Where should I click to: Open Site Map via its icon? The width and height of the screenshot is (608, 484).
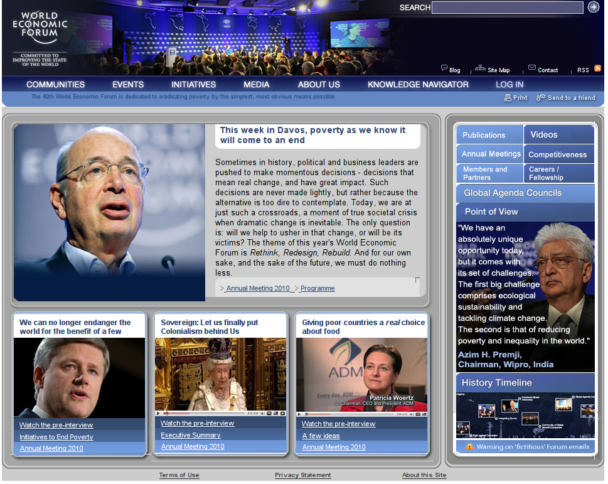coord(479,69)
